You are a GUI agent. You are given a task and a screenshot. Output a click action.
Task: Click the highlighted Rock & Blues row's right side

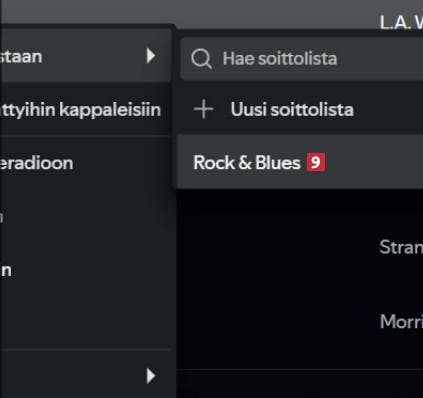[373, 162]
